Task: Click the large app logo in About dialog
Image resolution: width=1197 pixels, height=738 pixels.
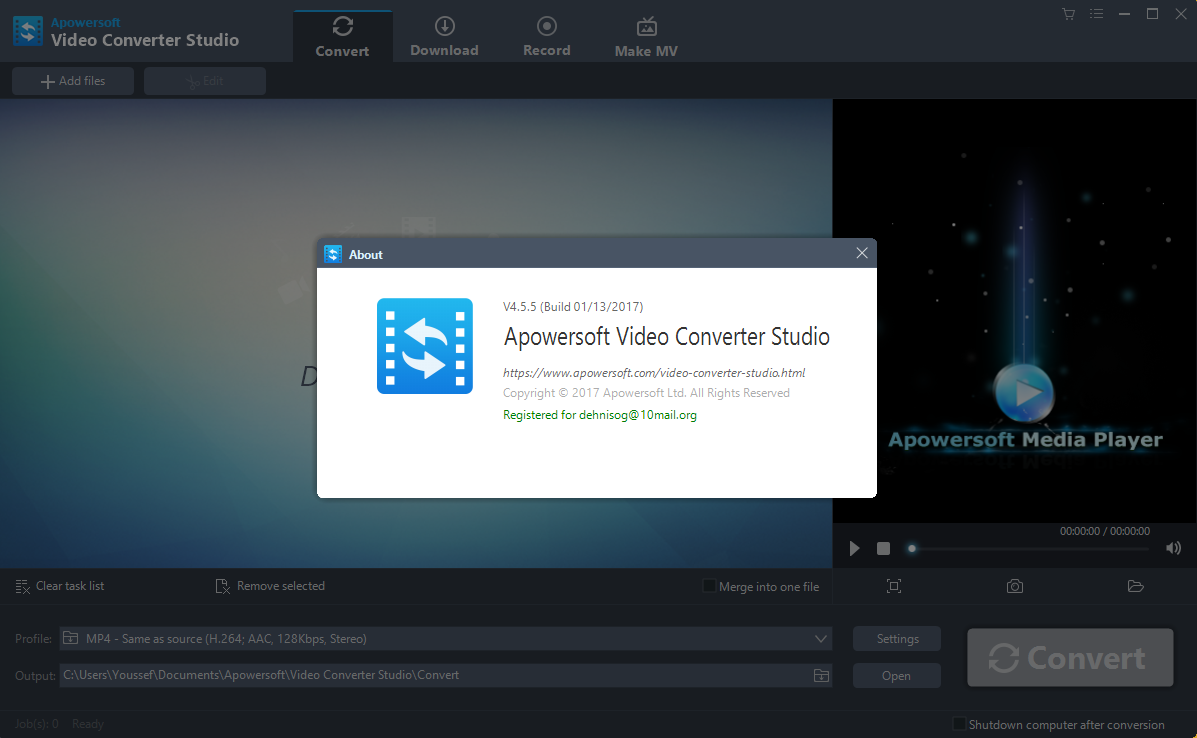Action: point(424,346)
